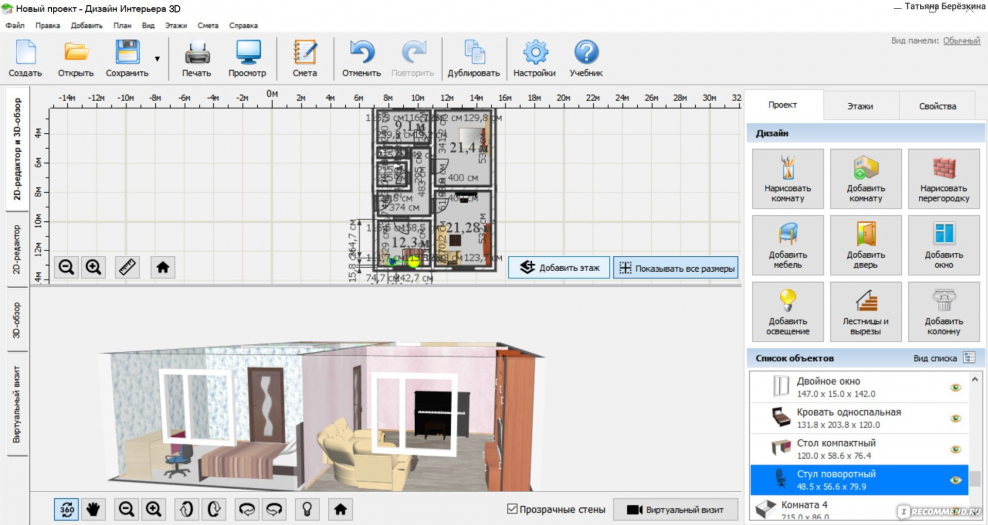Switch to the Свойства tab
988x525 pixels.
(x=937, y=105)
